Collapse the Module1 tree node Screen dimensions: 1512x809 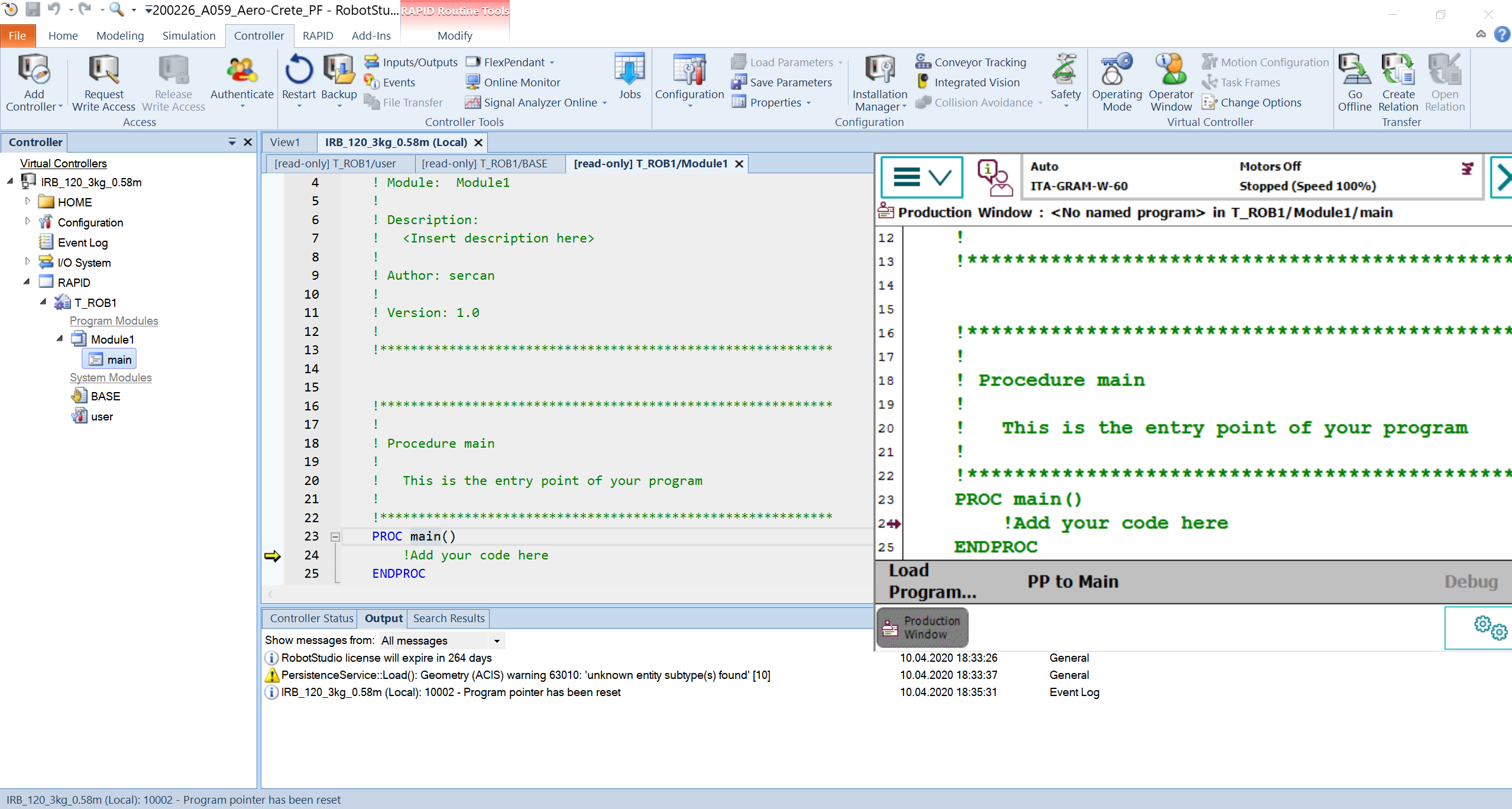pos(59,339)
